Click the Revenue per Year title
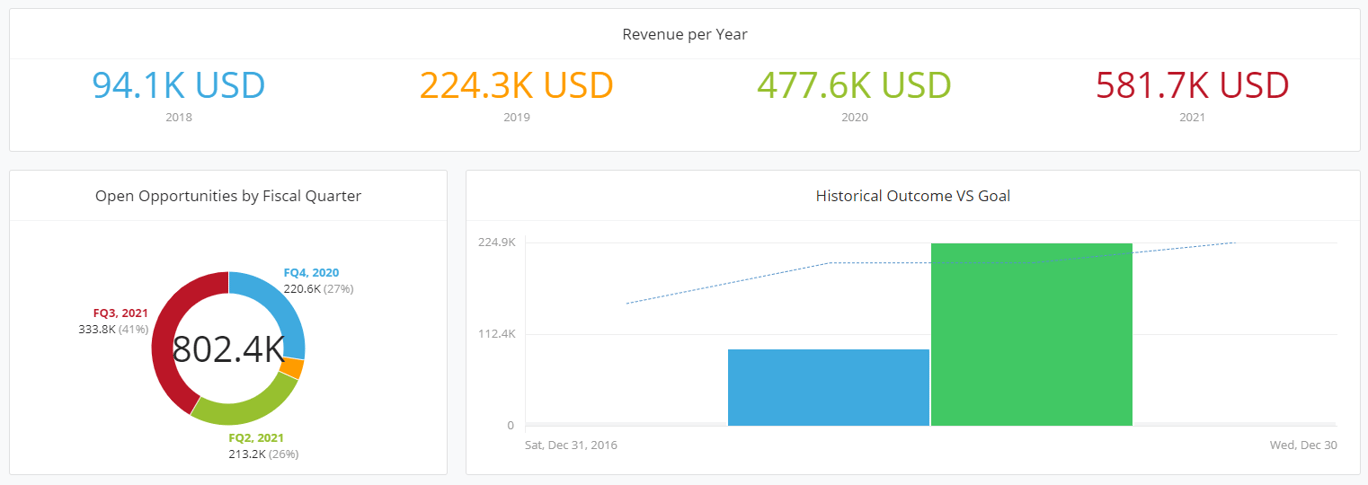Screen dimensions: 1368x485 [685, 34]
